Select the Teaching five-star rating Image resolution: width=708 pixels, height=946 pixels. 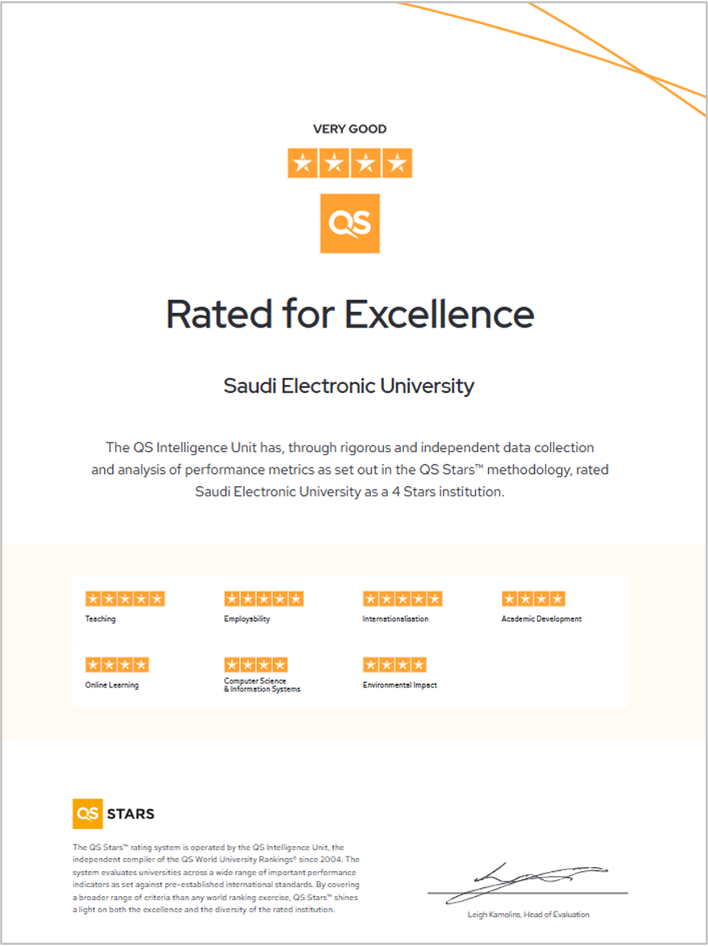(125, 599)
